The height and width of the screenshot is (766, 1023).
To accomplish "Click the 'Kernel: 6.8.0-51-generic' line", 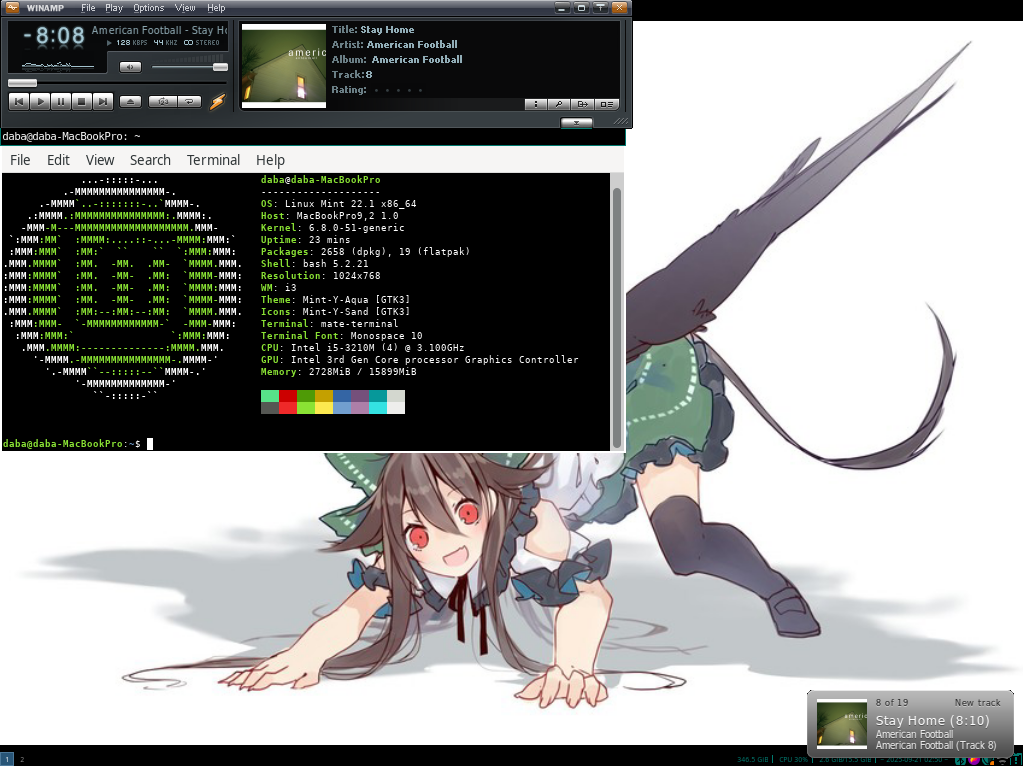I will (333, 228).
